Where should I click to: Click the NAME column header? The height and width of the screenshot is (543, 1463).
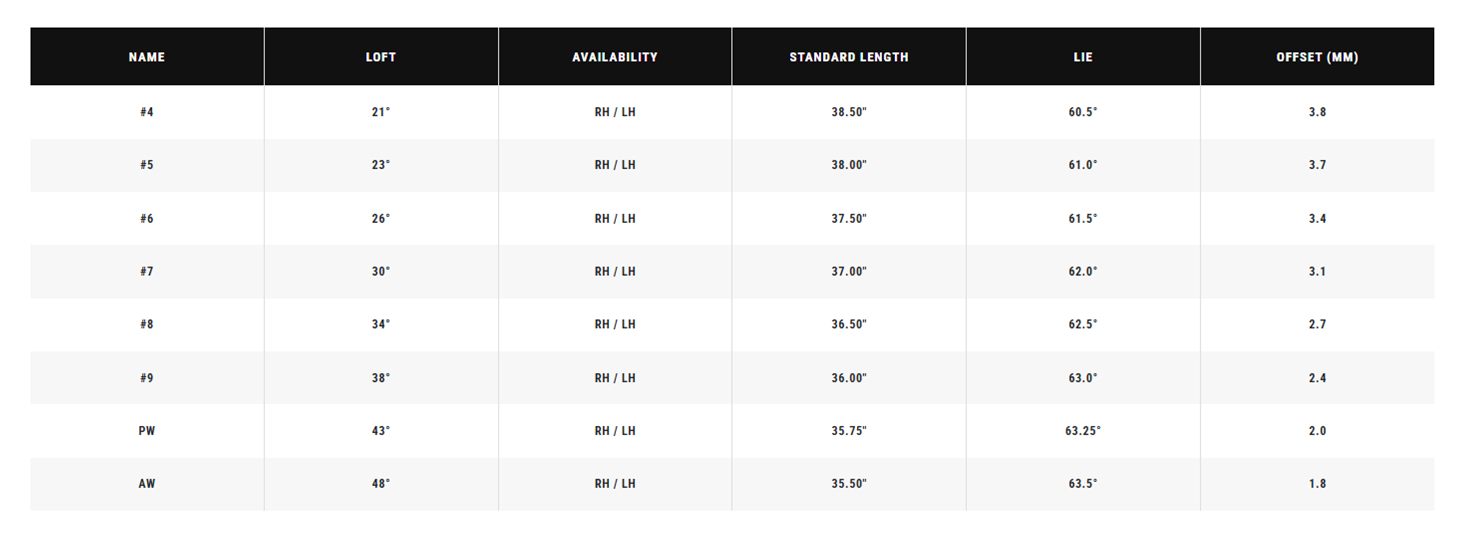tap(147, 57)
